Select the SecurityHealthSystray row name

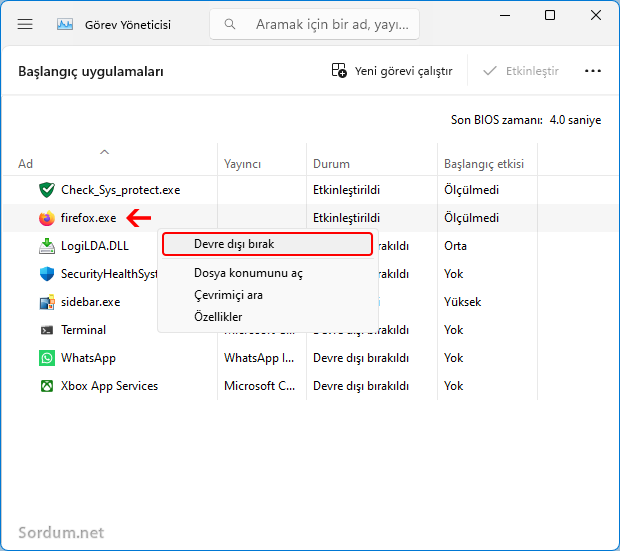[109, 274]
